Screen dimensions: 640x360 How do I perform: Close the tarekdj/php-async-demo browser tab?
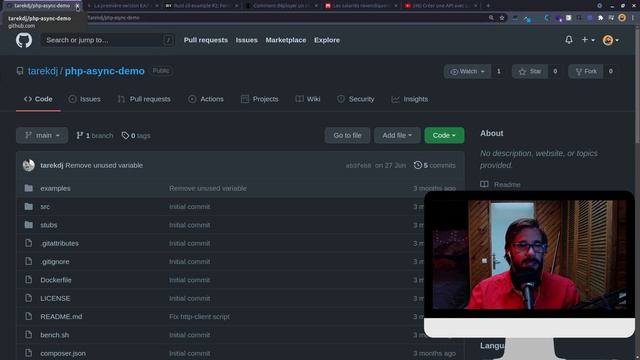[77, 6]
